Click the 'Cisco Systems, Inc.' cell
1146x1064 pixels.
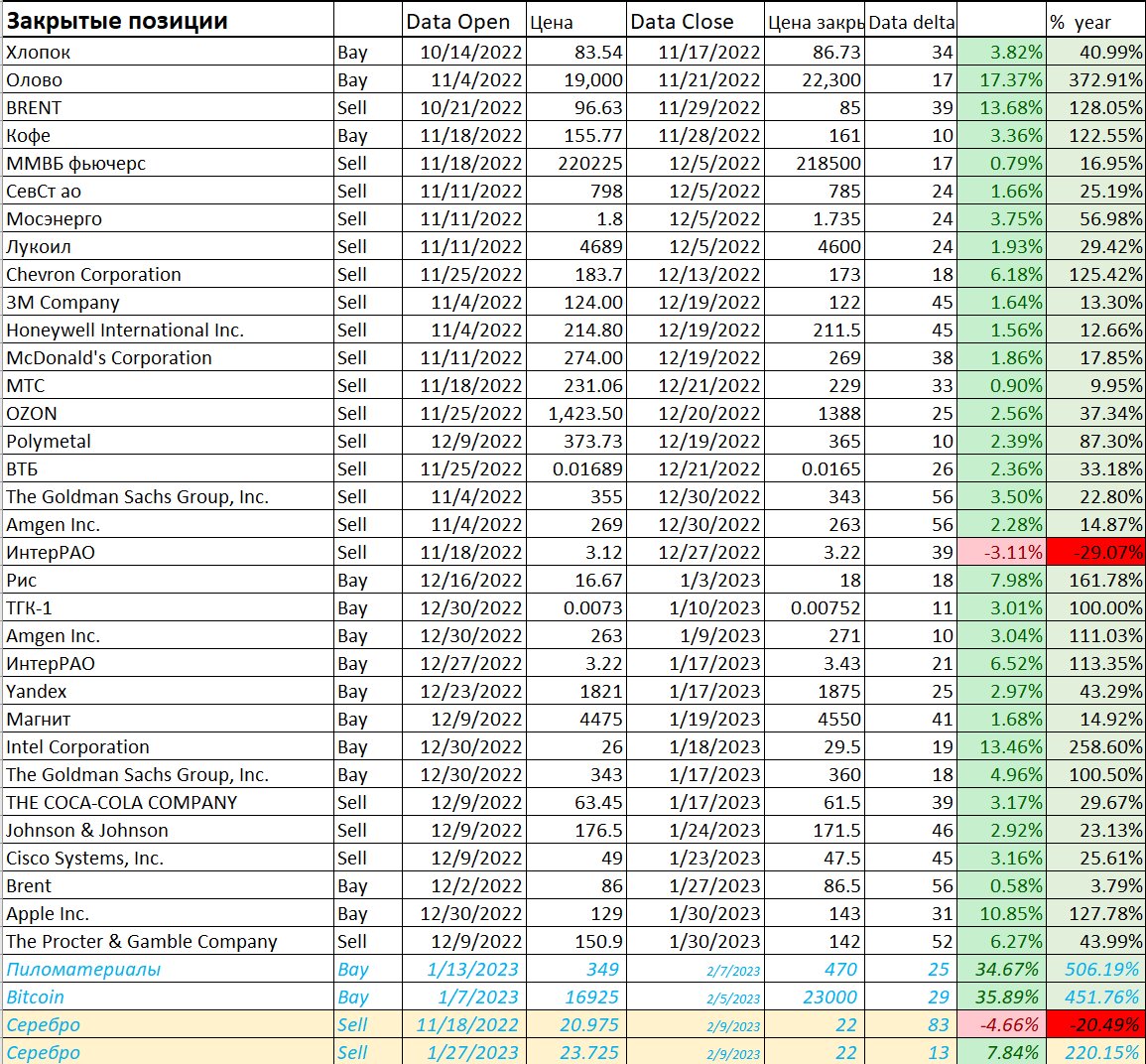point(168,858)
